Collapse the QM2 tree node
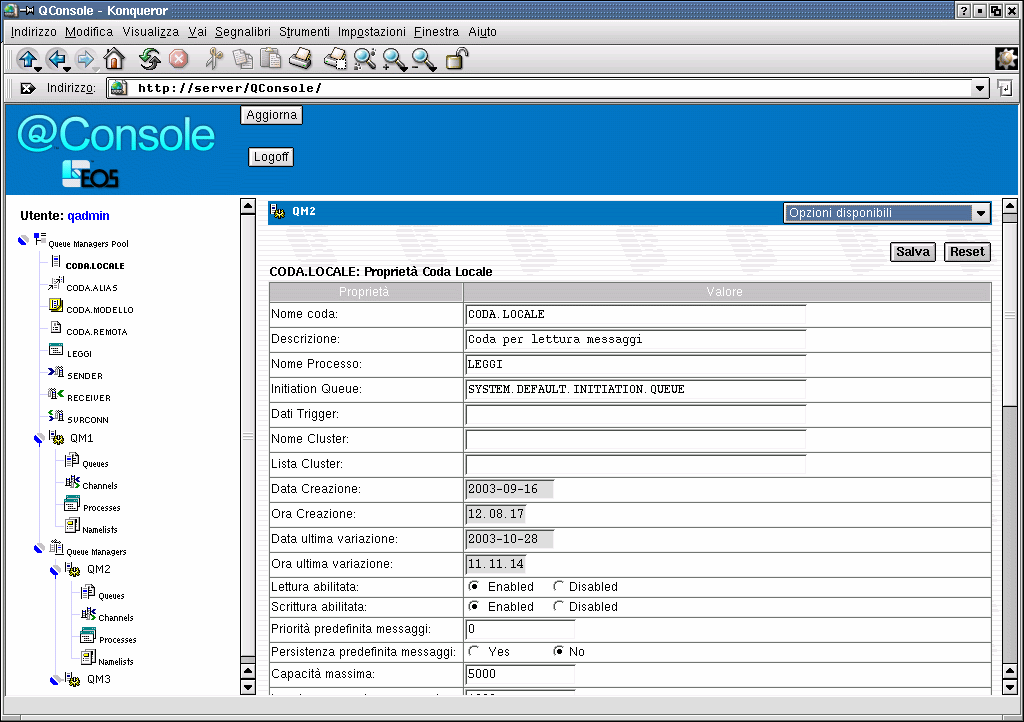The image size is (1024, 722). click(x=54, y=570)
